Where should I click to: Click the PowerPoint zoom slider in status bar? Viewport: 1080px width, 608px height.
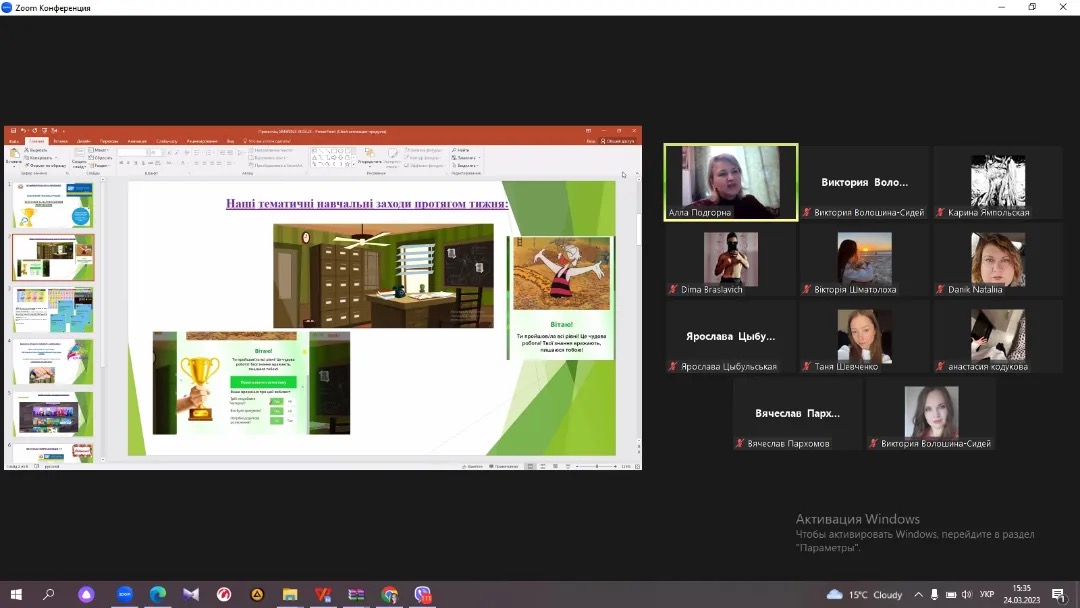click(x=598, y=466)
